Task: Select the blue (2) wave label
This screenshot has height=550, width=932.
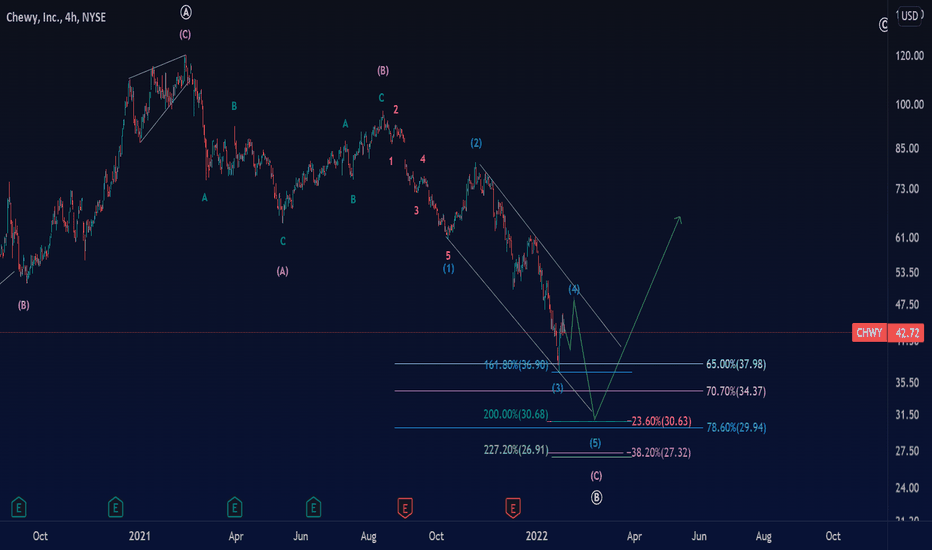Action: [x=476, y=143]
